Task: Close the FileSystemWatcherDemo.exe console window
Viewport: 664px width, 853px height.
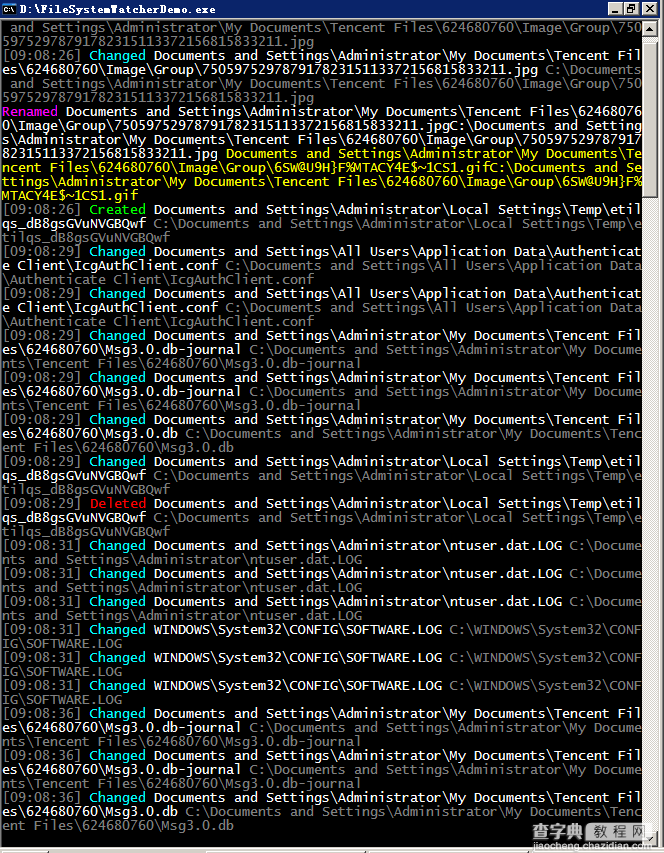Action: pos(650,9)
